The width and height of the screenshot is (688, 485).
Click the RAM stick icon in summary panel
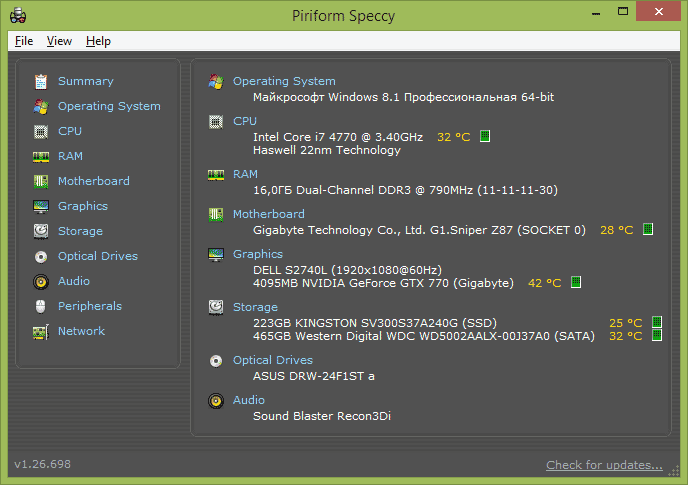click(216, 175)
